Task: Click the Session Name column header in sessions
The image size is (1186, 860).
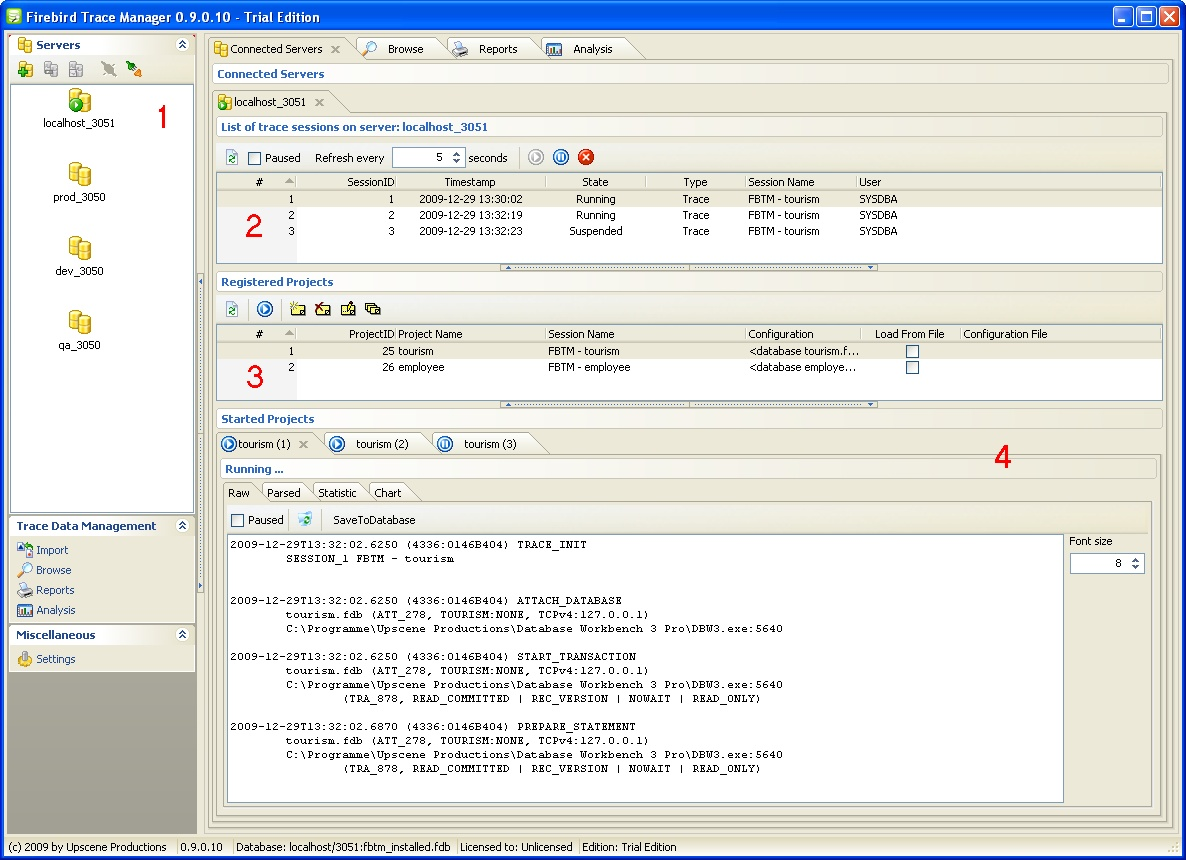Action: tap(800, 182)
